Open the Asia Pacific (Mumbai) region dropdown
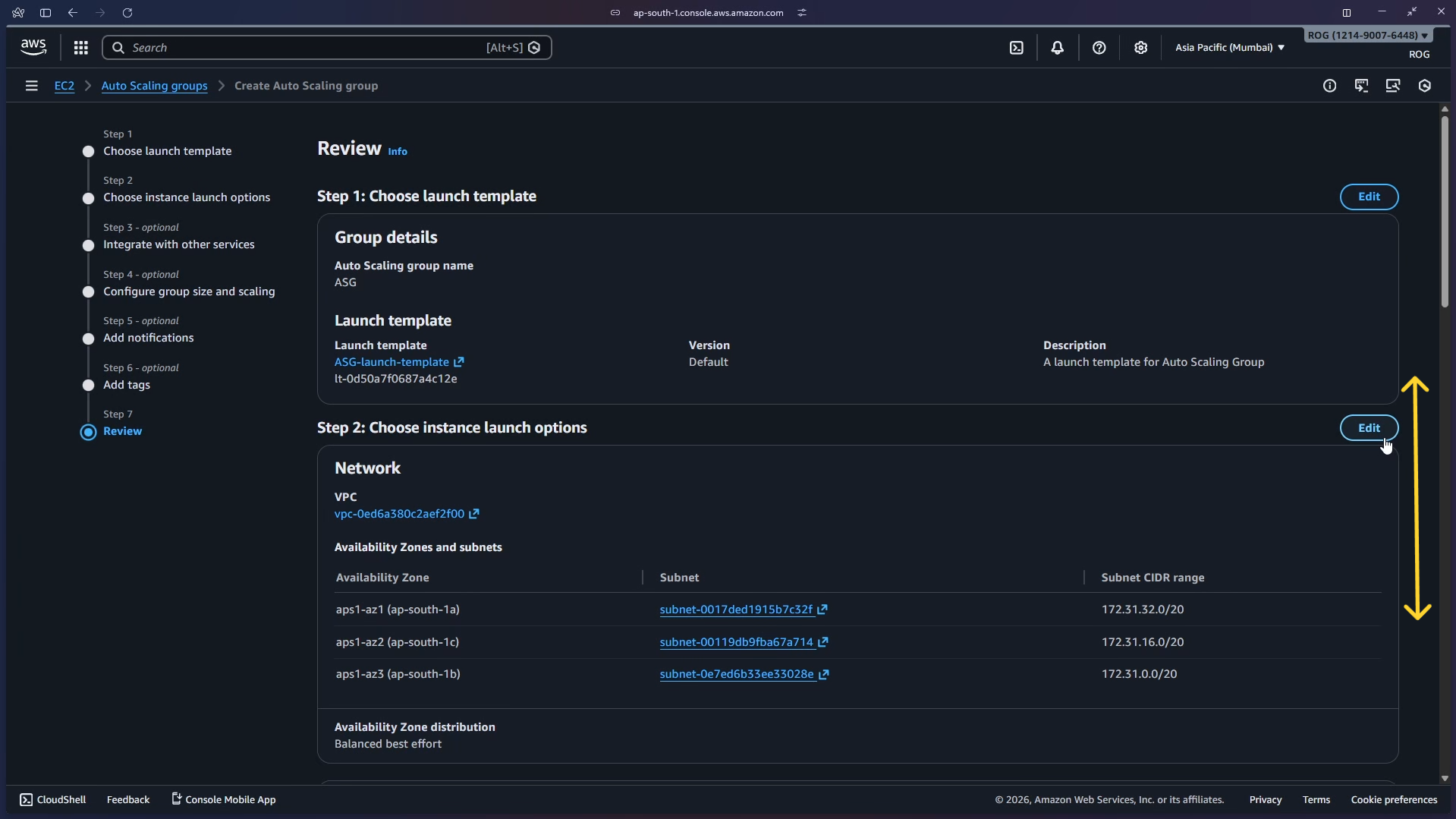 tap(1229, 47)
